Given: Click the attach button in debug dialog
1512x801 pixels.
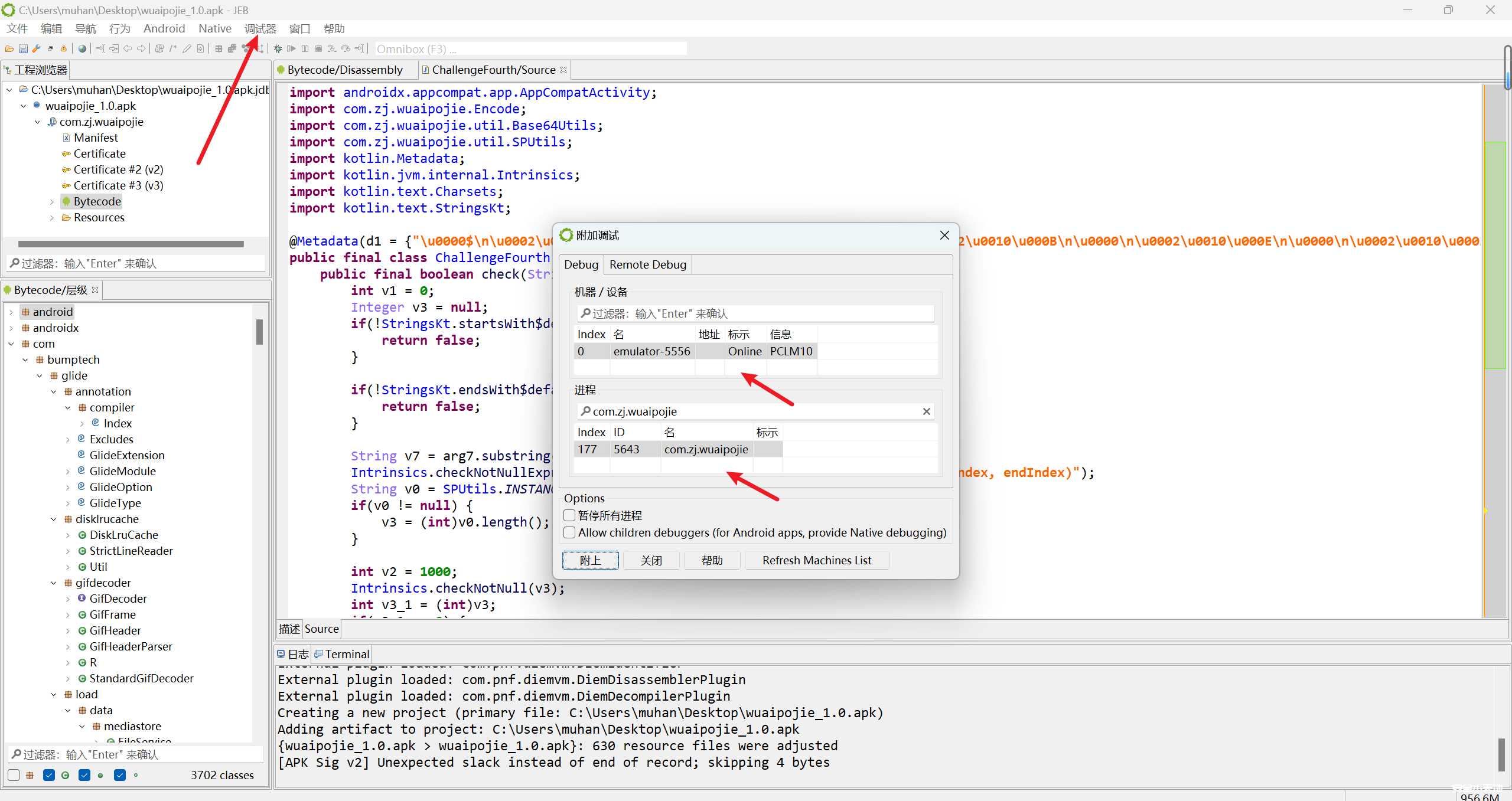Looking at the screenshot, I should [590, 560].
